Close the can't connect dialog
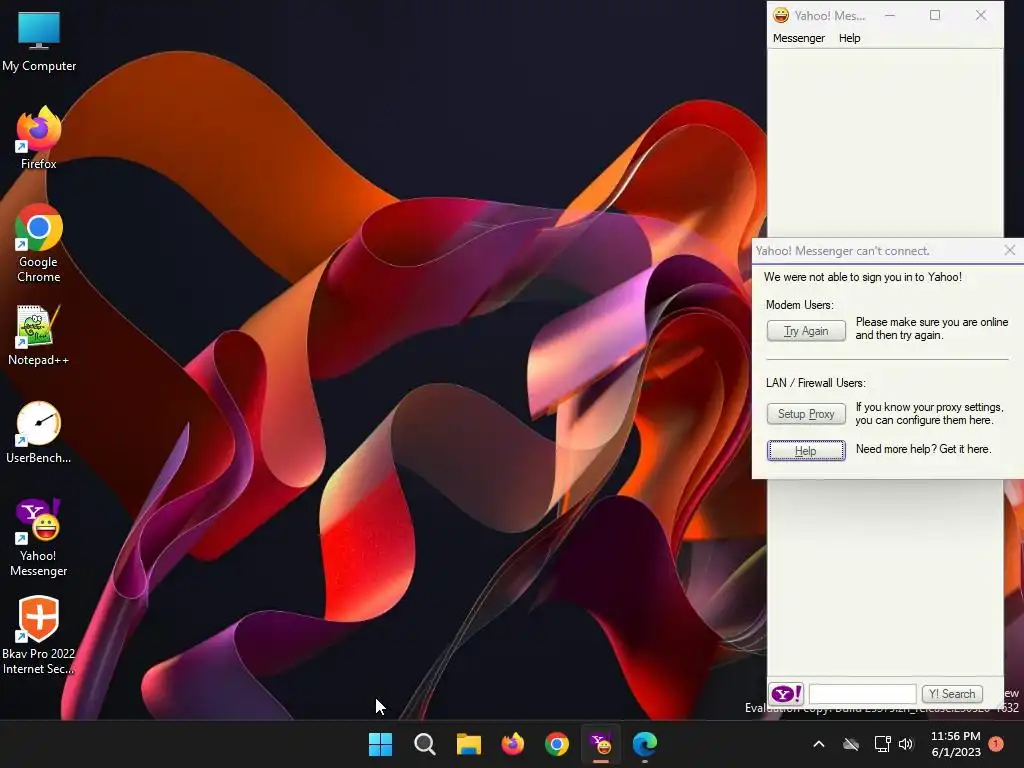 [x=1010, y=250]
